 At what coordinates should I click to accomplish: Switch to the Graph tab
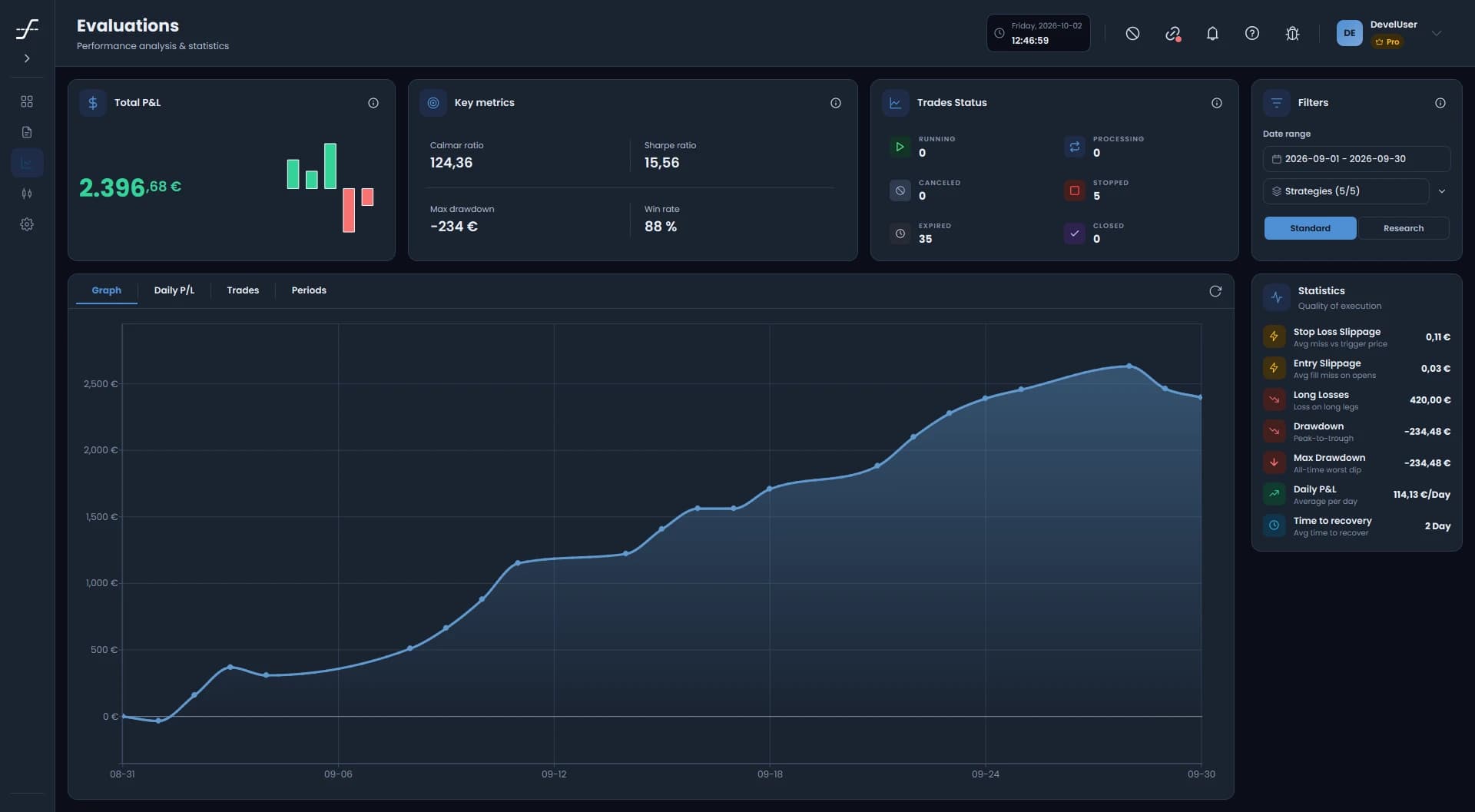click(106, 290)
